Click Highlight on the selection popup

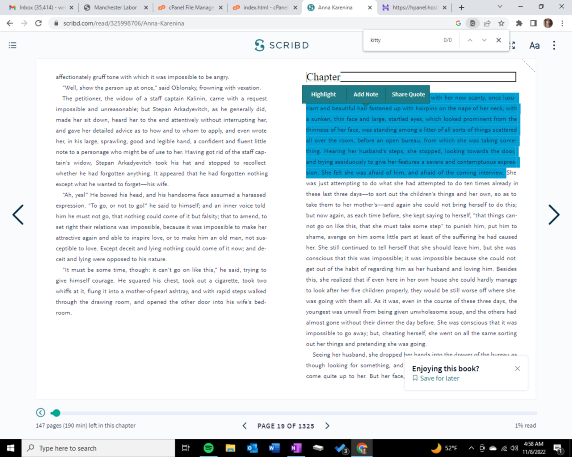coord(324,94)
